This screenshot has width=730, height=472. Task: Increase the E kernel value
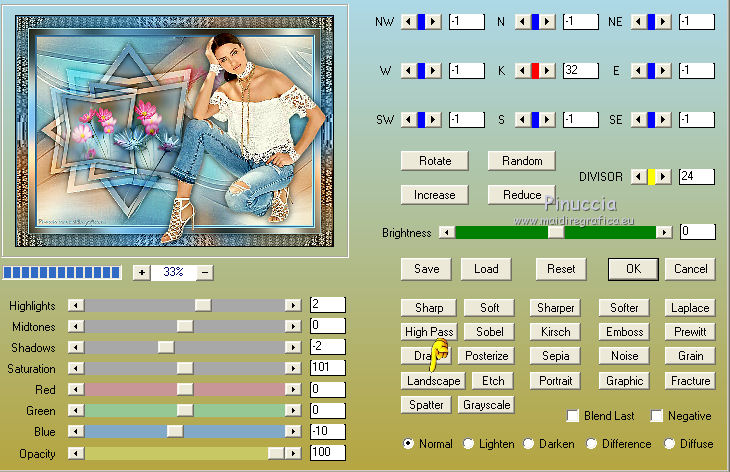(663, 71)
